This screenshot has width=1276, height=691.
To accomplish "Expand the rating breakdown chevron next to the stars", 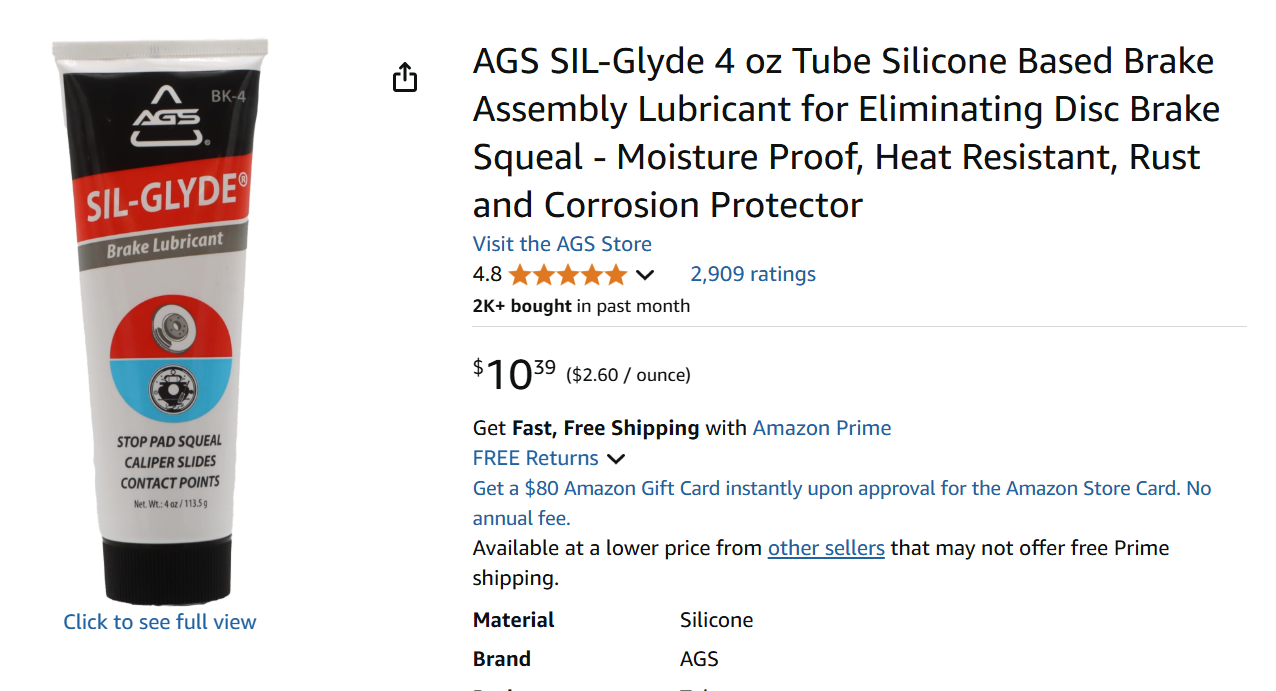I will point(645,275).
